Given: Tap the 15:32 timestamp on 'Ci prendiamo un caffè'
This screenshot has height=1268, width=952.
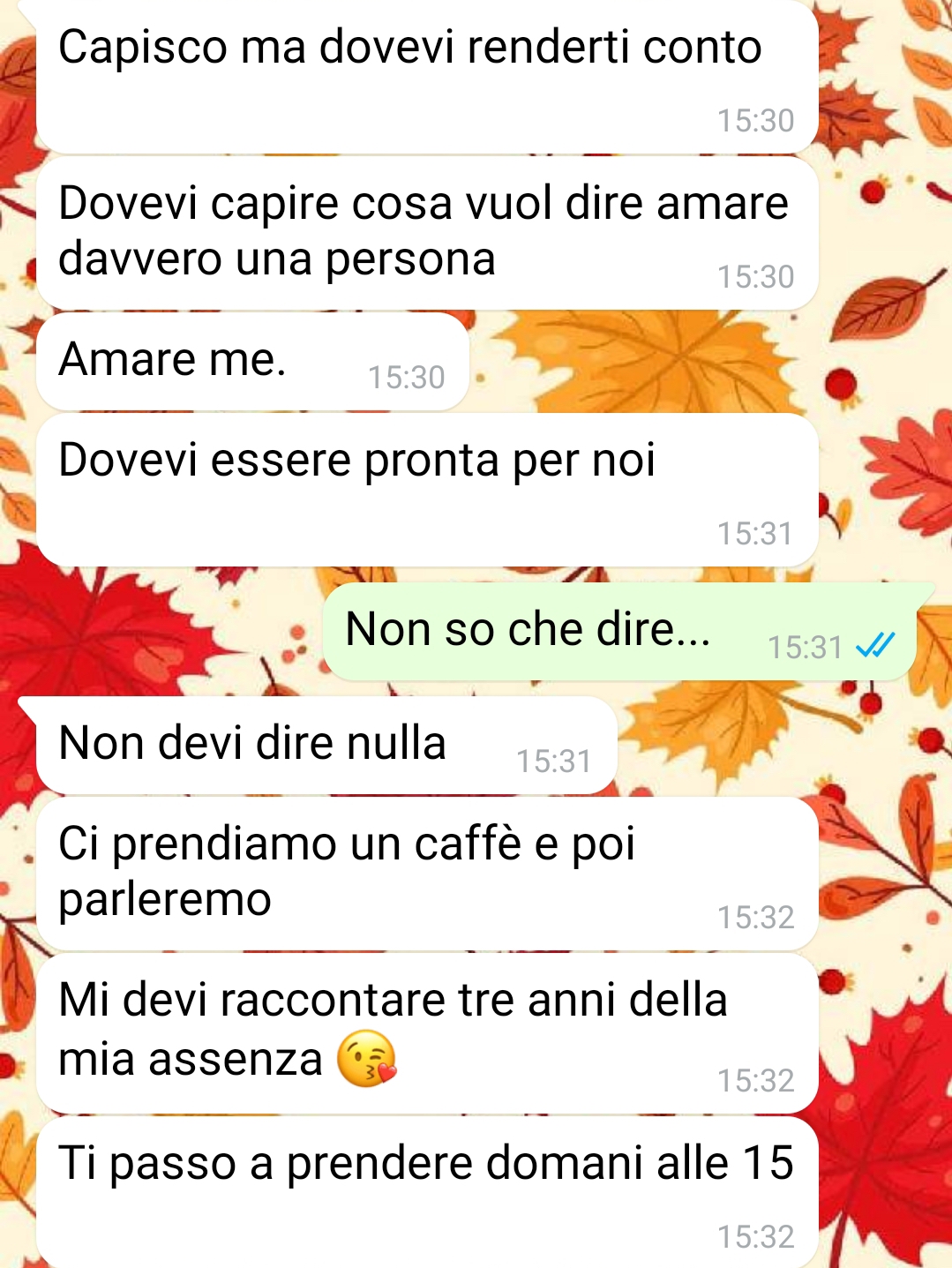Looking at the screenshot, I should [755, 918].
